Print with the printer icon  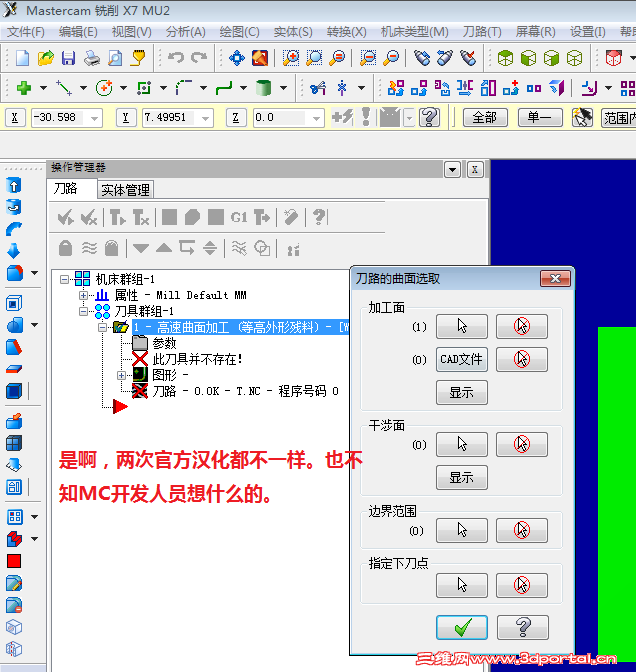(92, 58)
